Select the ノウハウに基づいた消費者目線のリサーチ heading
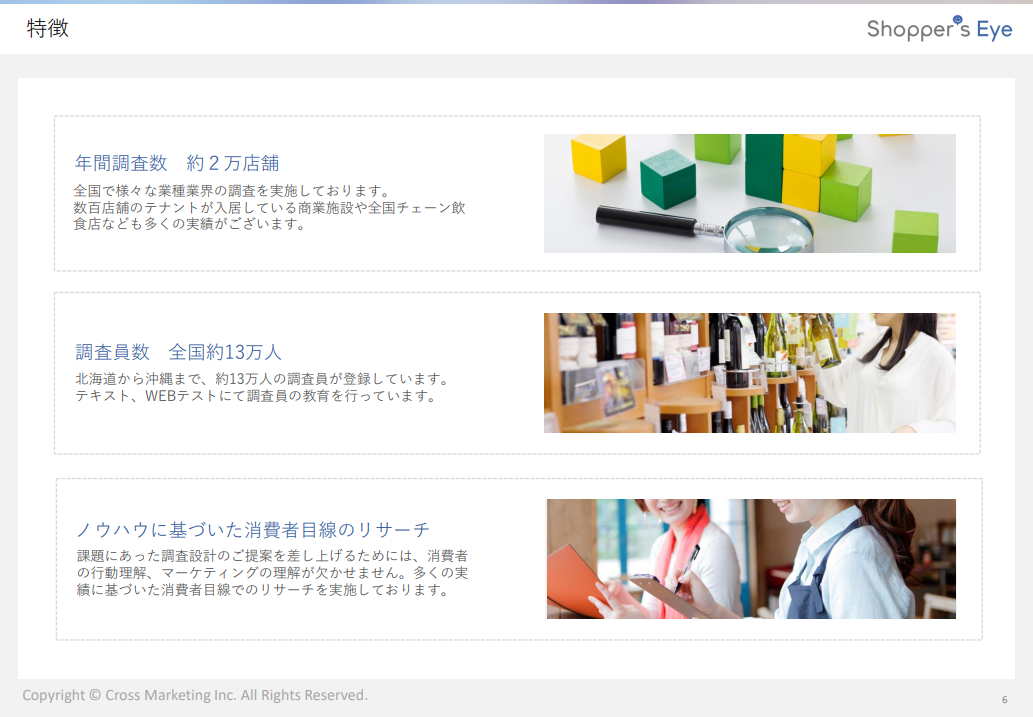 (253, 529)
